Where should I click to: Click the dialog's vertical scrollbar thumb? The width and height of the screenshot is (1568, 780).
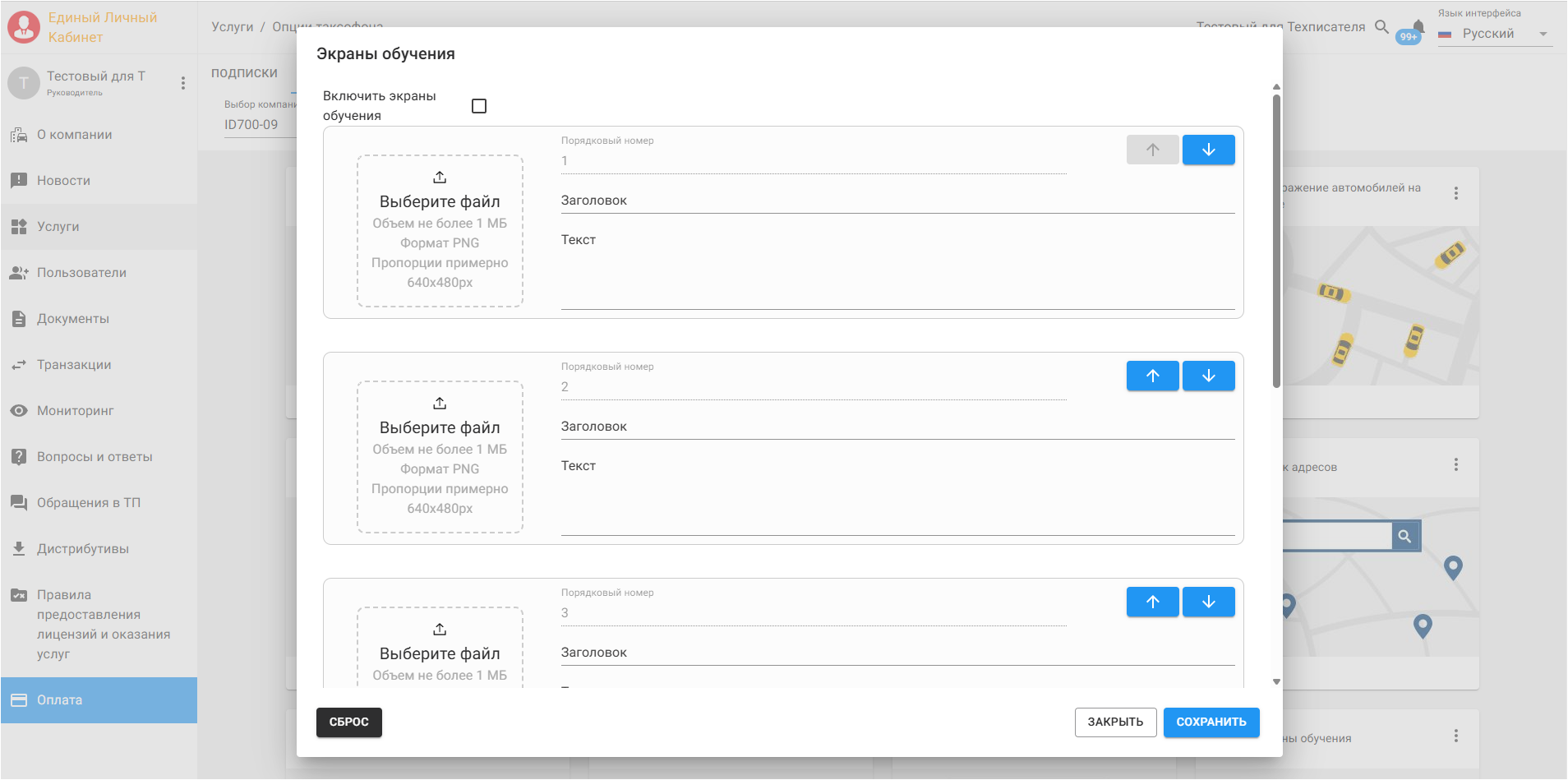pyautogui.click(x=1276, y=240)
